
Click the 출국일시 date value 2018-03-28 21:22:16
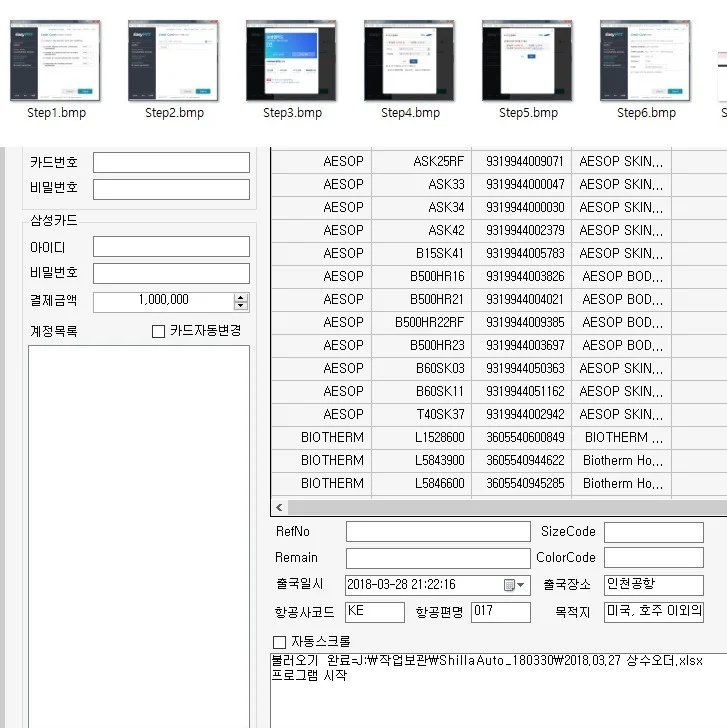402,585
